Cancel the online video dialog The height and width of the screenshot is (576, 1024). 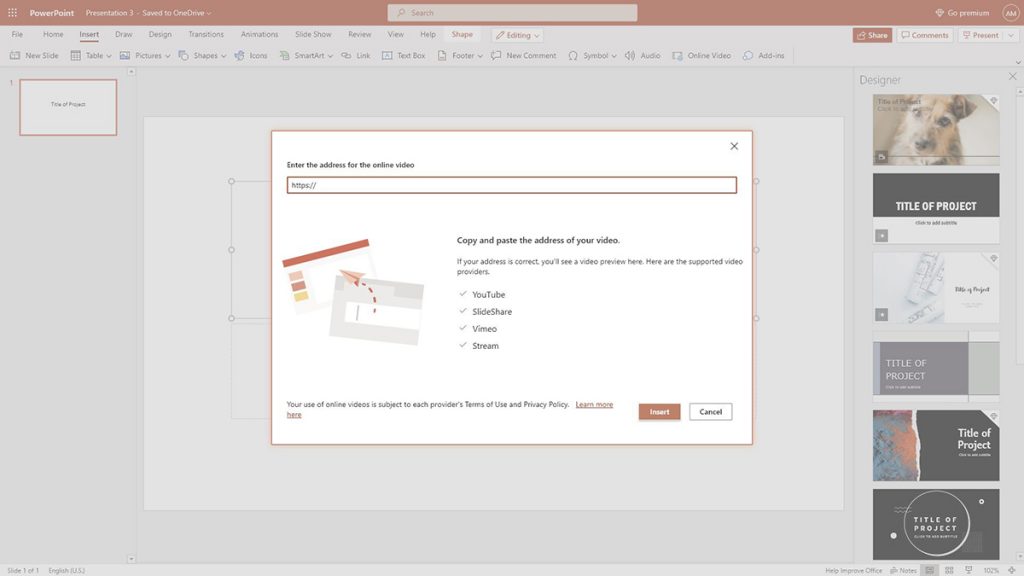[710, 411]
